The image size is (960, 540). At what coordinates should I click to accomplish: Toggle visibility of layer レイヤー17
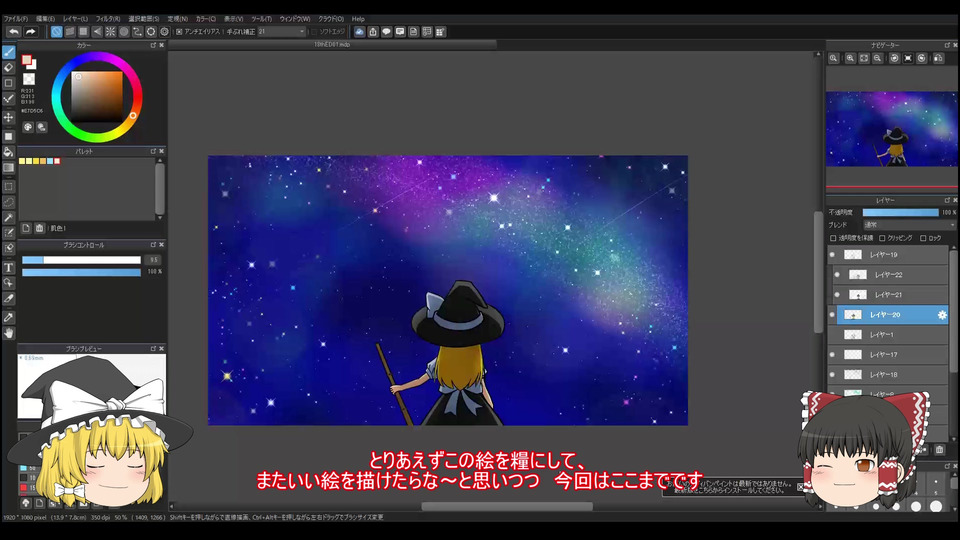point(832,354)
